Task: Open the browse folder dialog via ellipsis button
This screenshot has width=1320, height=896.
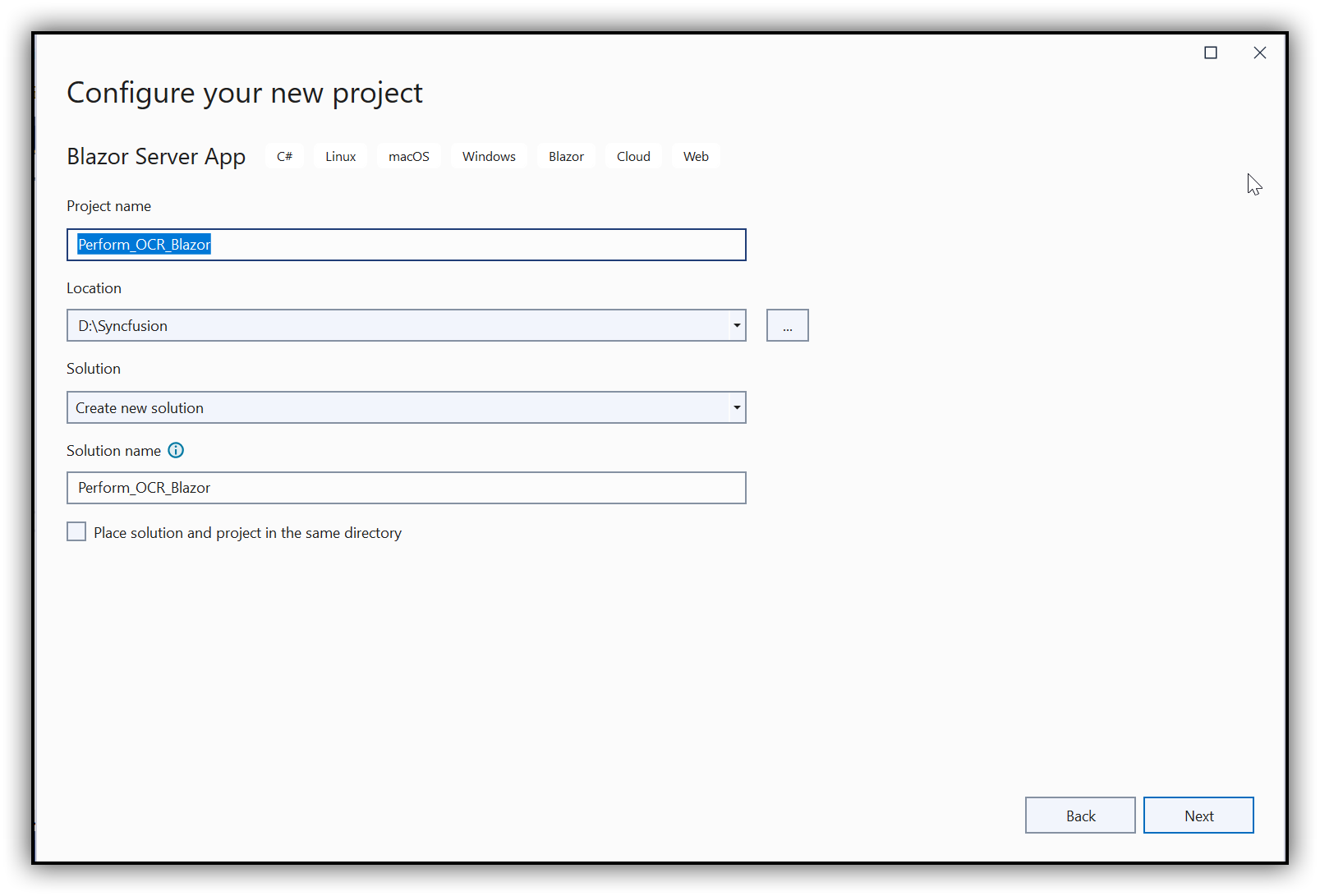Action: point(786,325)
